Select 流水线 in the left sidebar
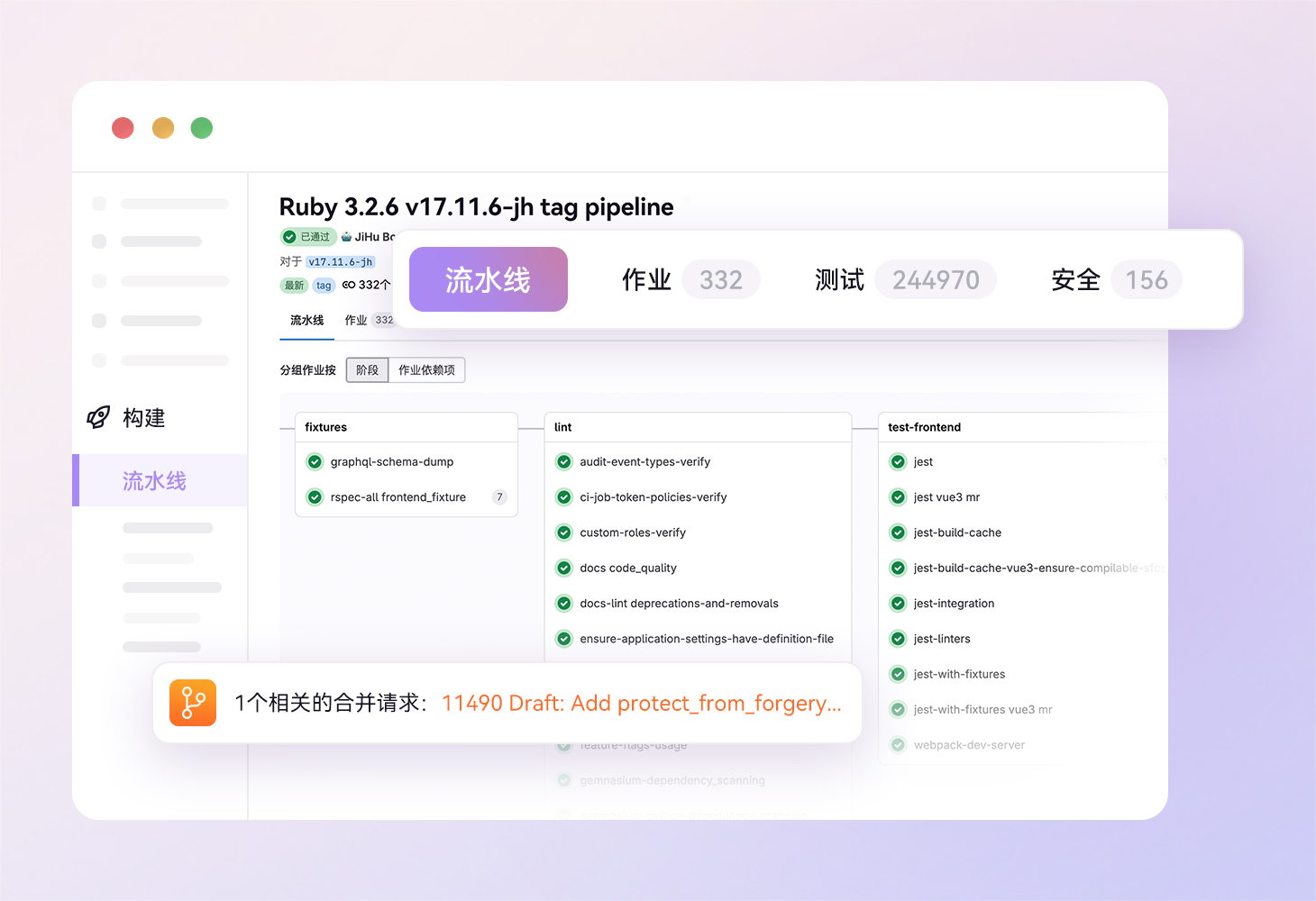 154,481
